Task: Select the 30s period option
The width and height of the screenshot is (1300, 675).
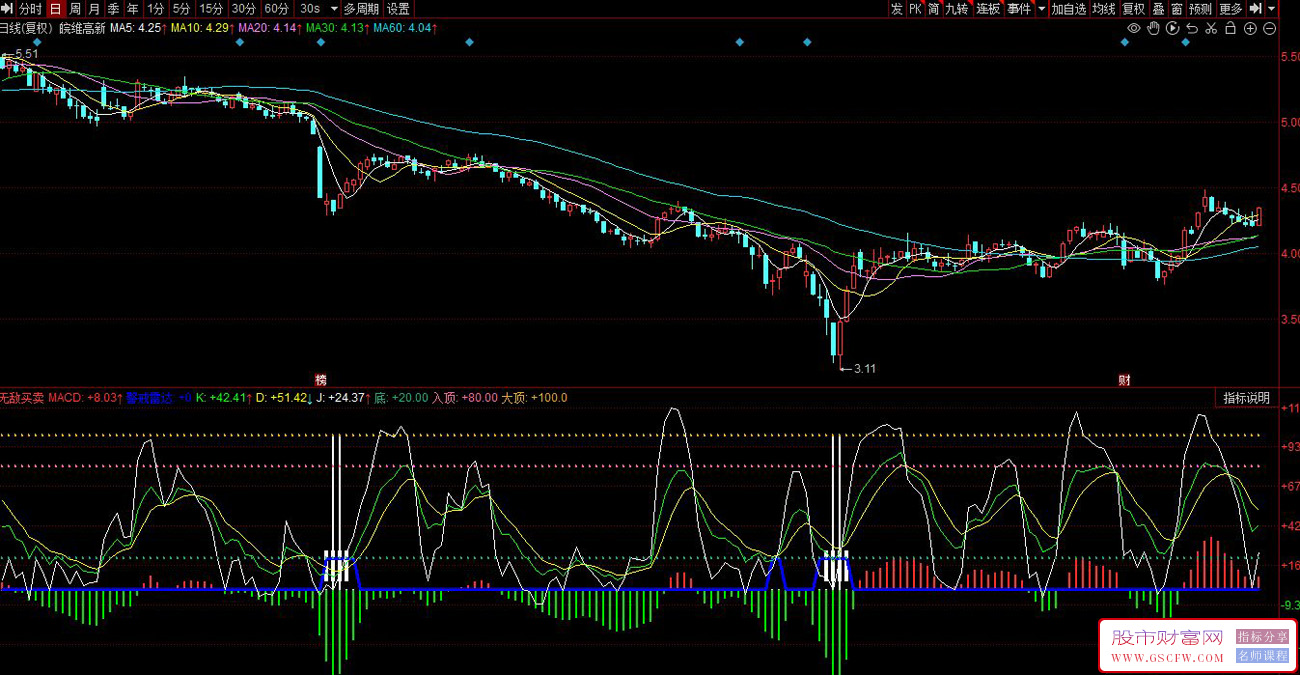Action: point(311,8)
